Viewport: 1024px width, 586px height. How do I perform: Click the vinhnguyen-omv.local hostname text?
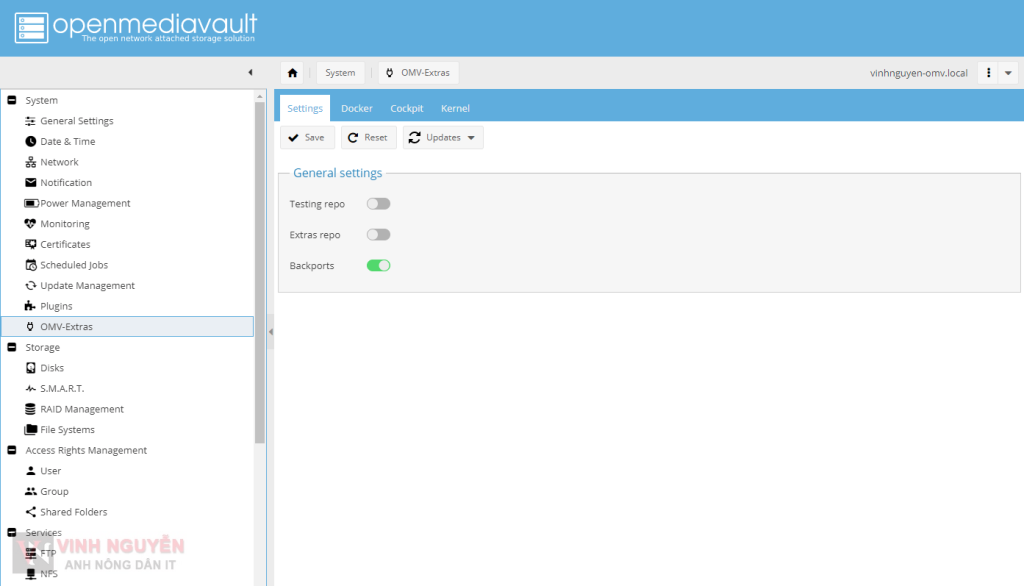tap(918, 73)
